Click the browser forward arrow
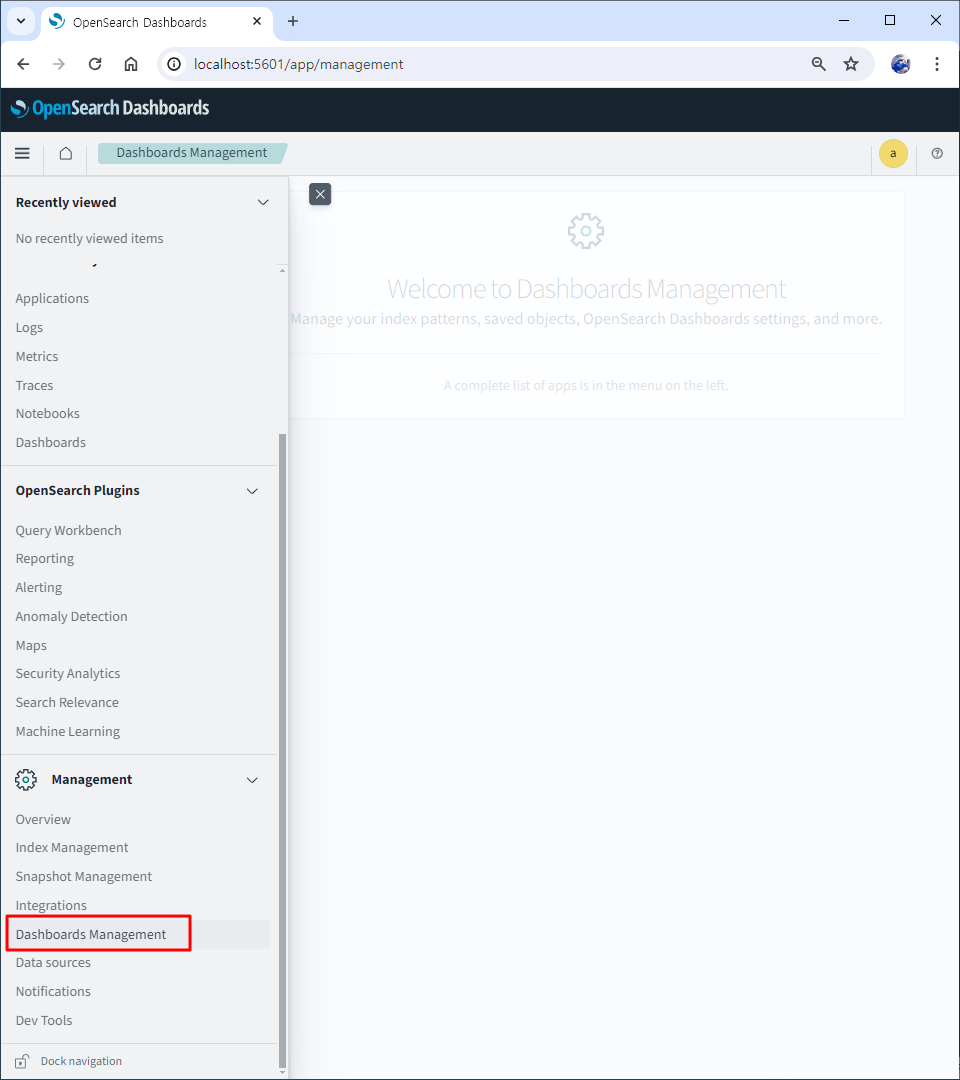The width and height of the screenshot is (960, 1080). coord(59,64)
